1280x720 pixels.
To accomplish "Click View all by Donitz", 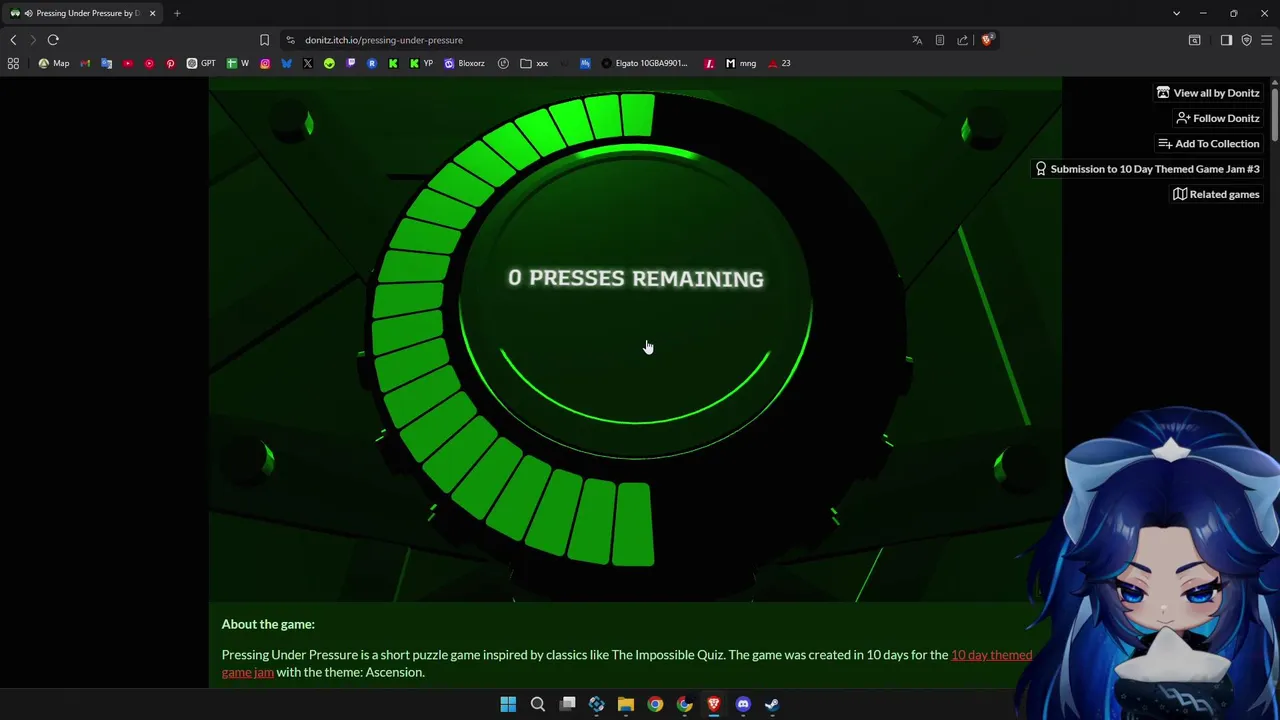I will (1208, 93).
